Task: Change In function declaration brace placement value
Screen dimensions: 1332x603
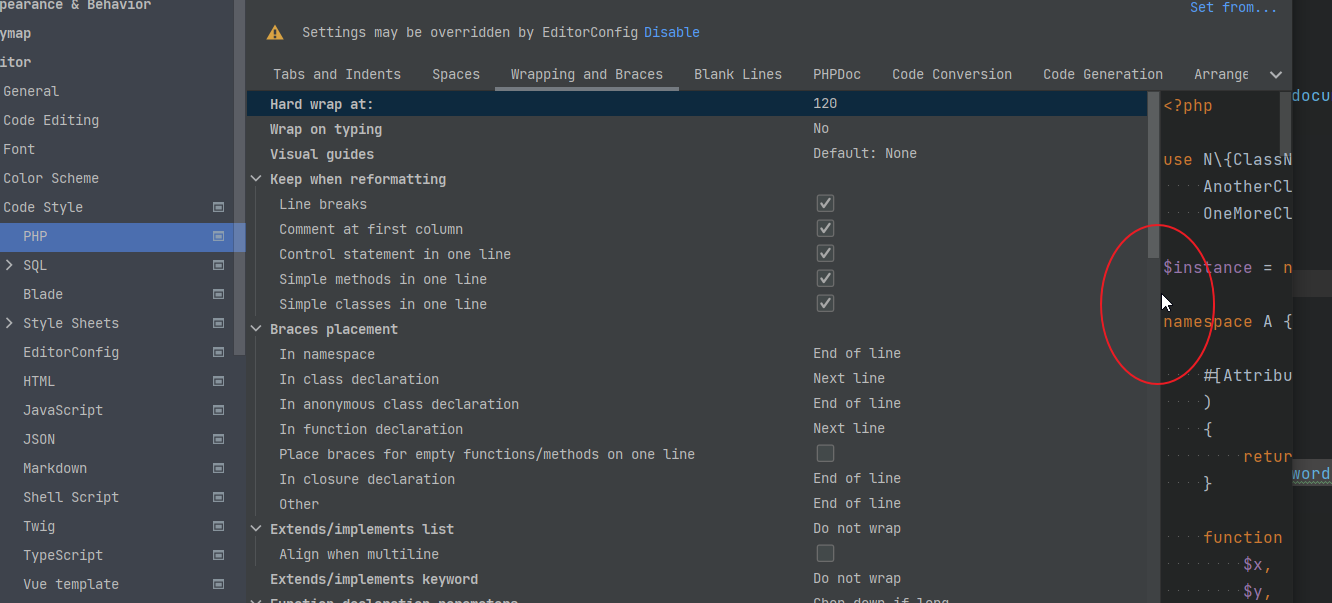Action: [849, 428]
